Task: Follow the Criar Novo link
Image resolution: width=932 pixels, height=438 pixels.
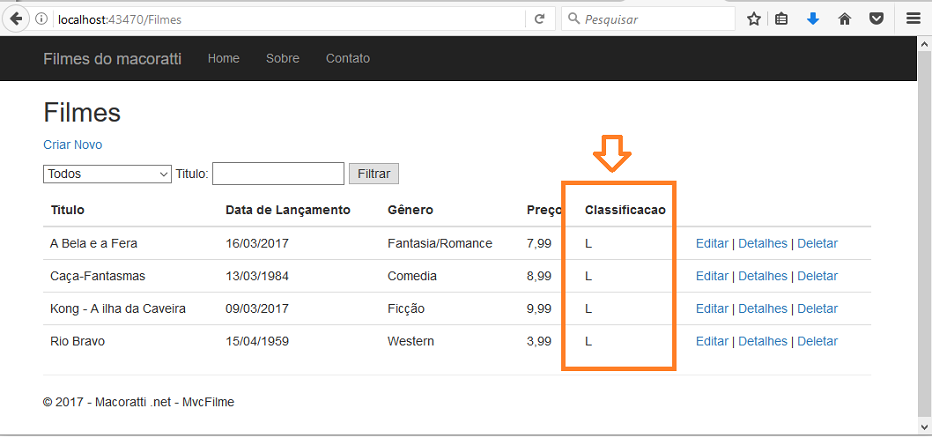Action: tap(73, 145)
